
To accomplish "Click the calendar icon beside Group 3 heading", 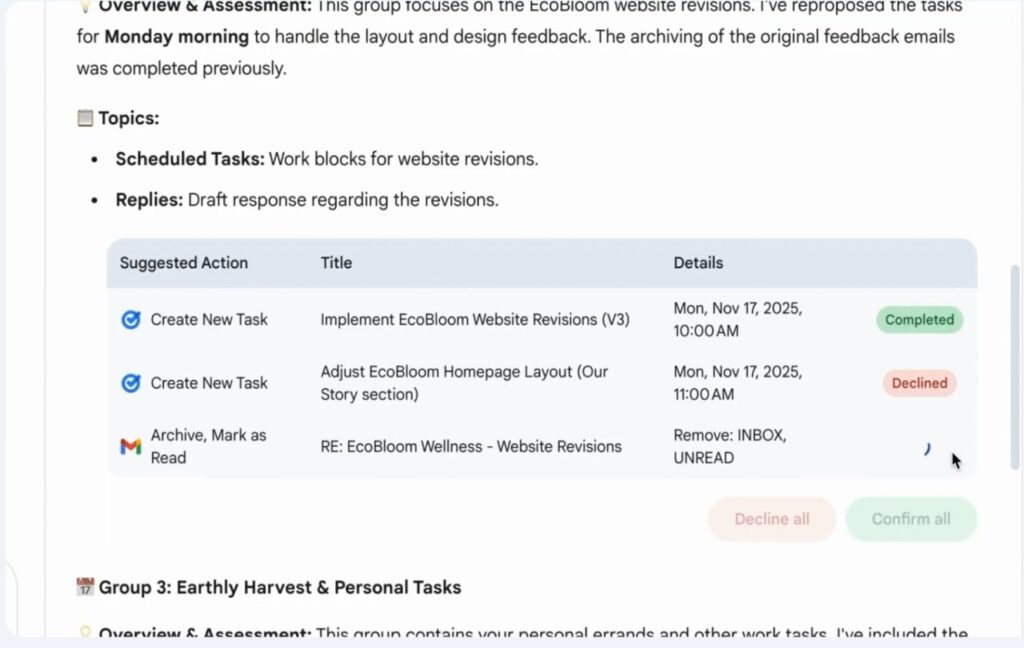I will pyautogui.click(x=85, y=587).
